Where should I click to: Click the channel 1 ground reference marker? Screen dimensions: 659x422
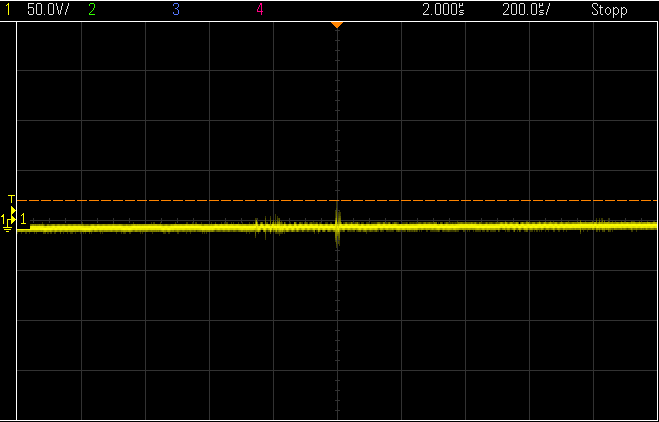tap(7, 223)
